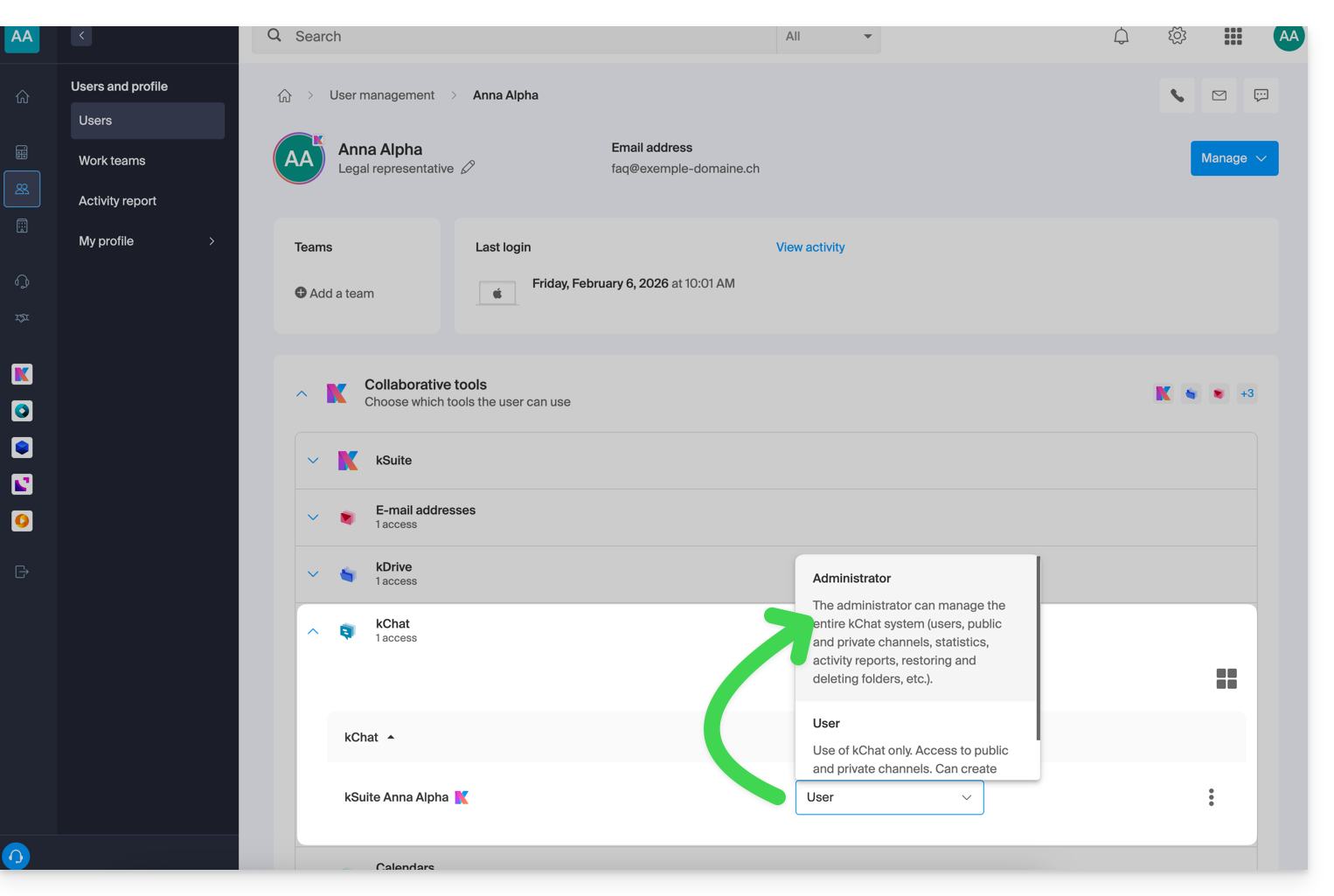Open the apps grid launcher

click(1233, 37)
